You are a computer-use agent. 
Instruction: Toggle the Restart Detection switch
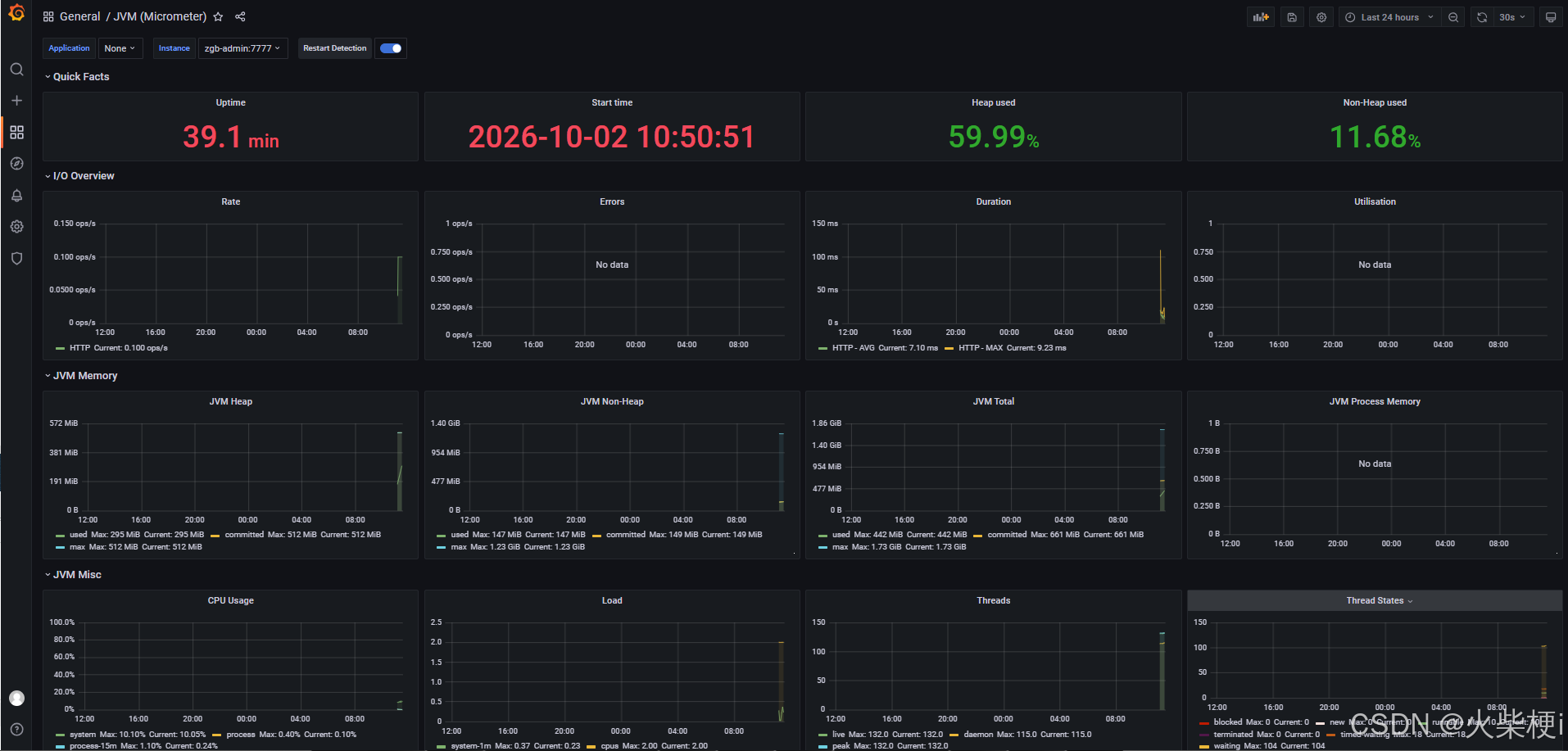coord(391,48)
